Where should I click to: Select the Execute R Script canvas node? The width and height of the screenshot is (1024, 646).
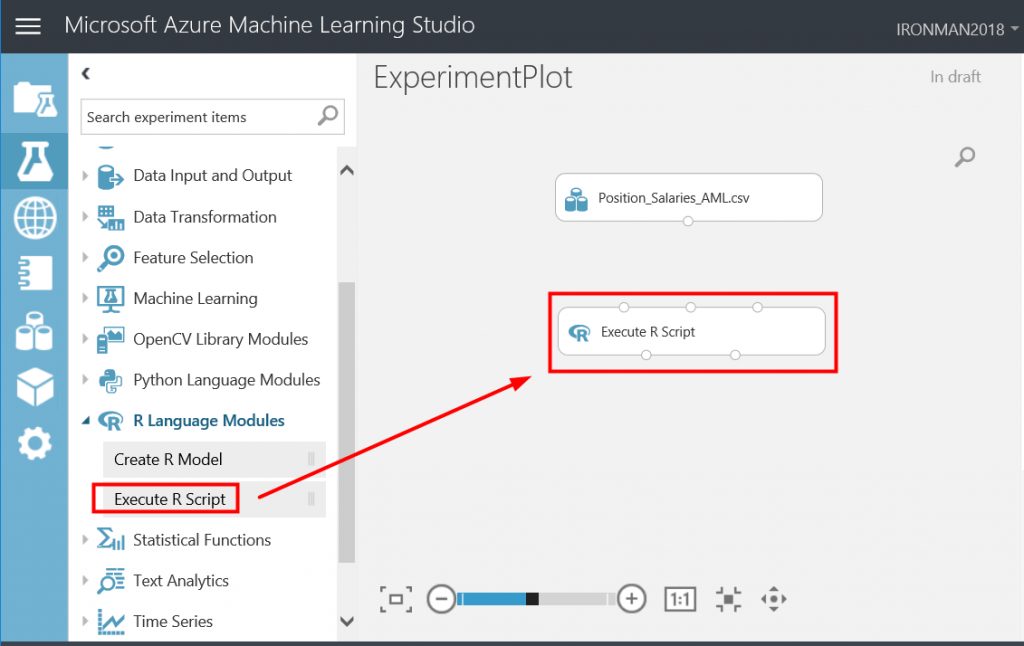pos(692,331)
